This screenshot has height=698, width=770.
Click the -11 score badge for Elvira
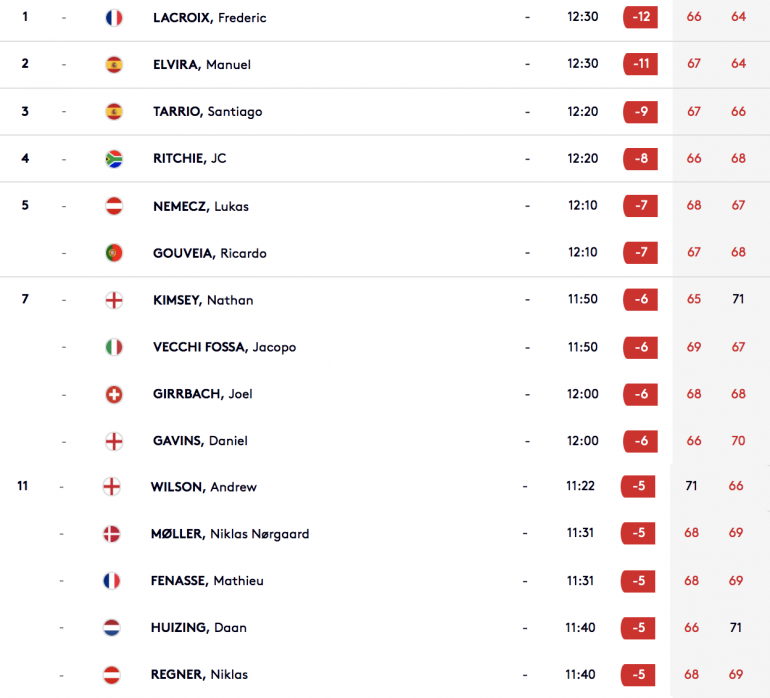(640, 64)
